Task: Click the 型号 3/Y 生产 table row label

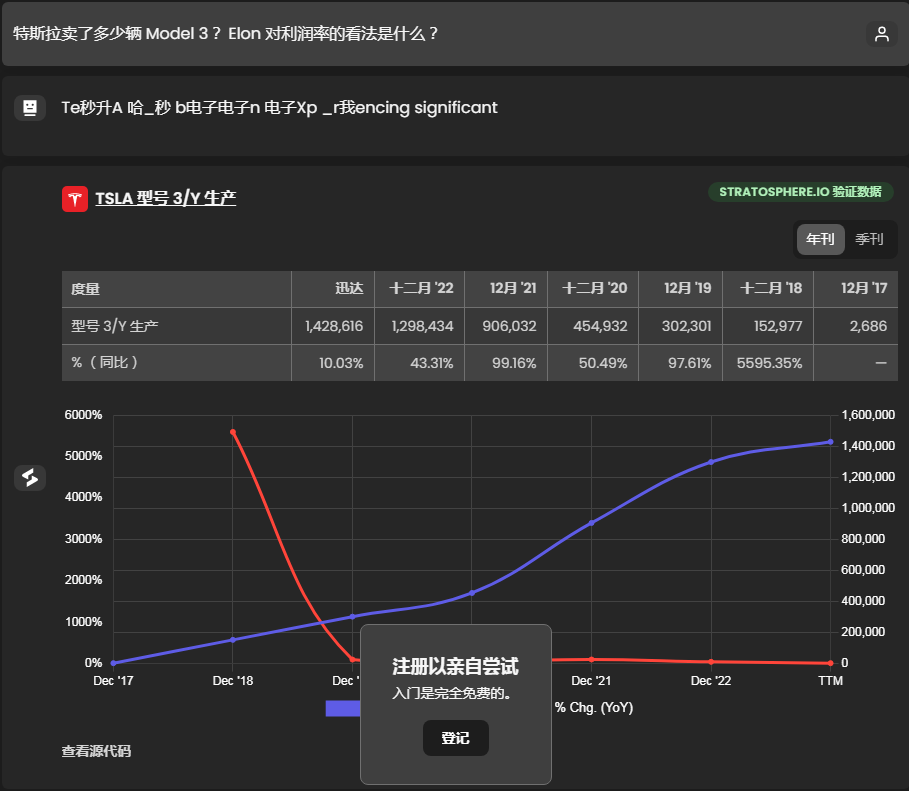Action: 115,326
